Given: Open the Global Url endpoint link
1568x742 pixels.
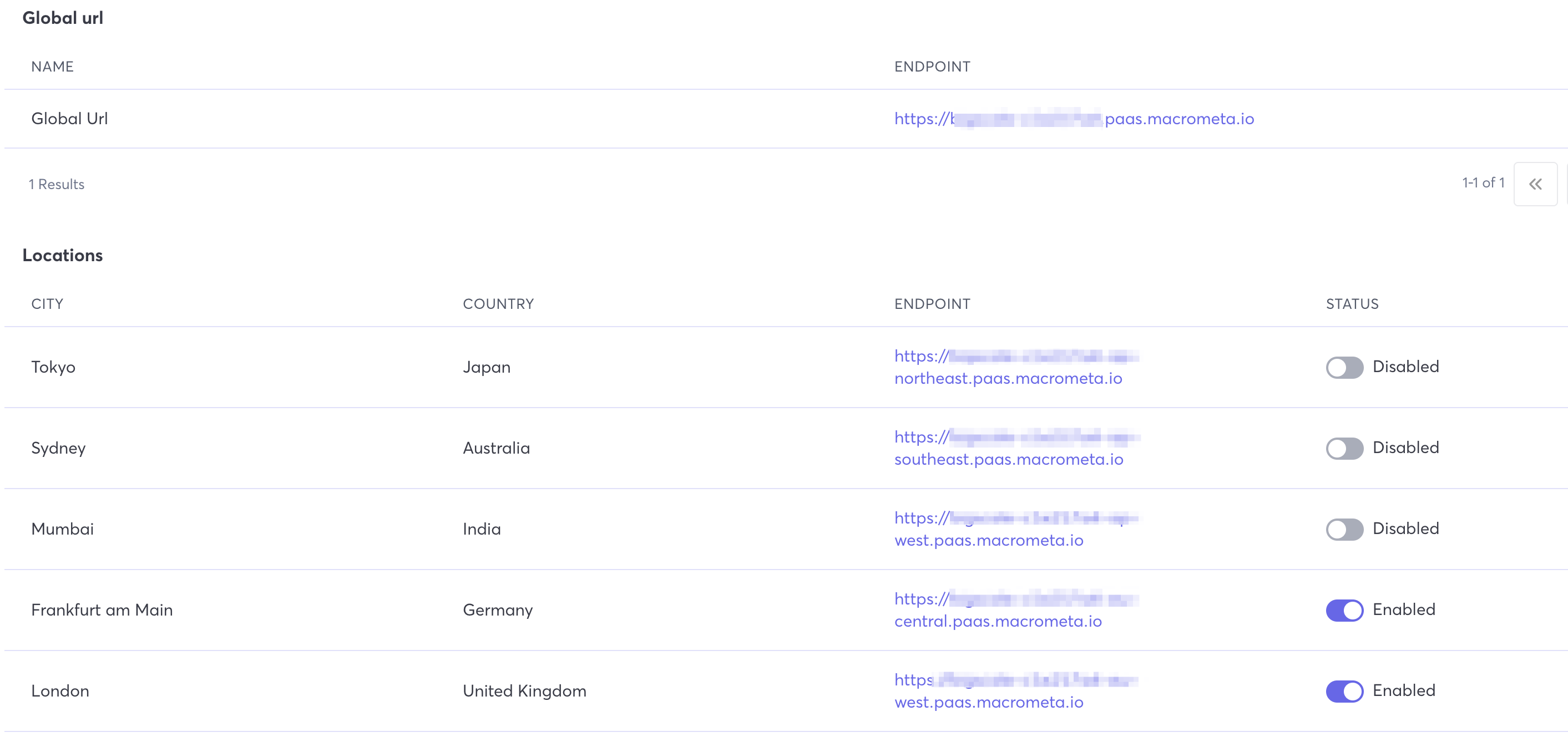Looking at the screenshot, I should coord(1074,119).
